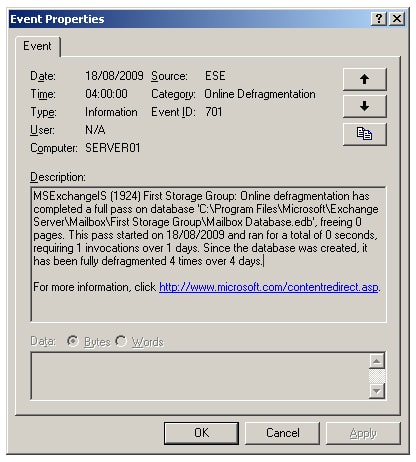Viewport: 416px width, 462px height.
Task: Go to previous event with up arrow
Action: click(364, 79)
